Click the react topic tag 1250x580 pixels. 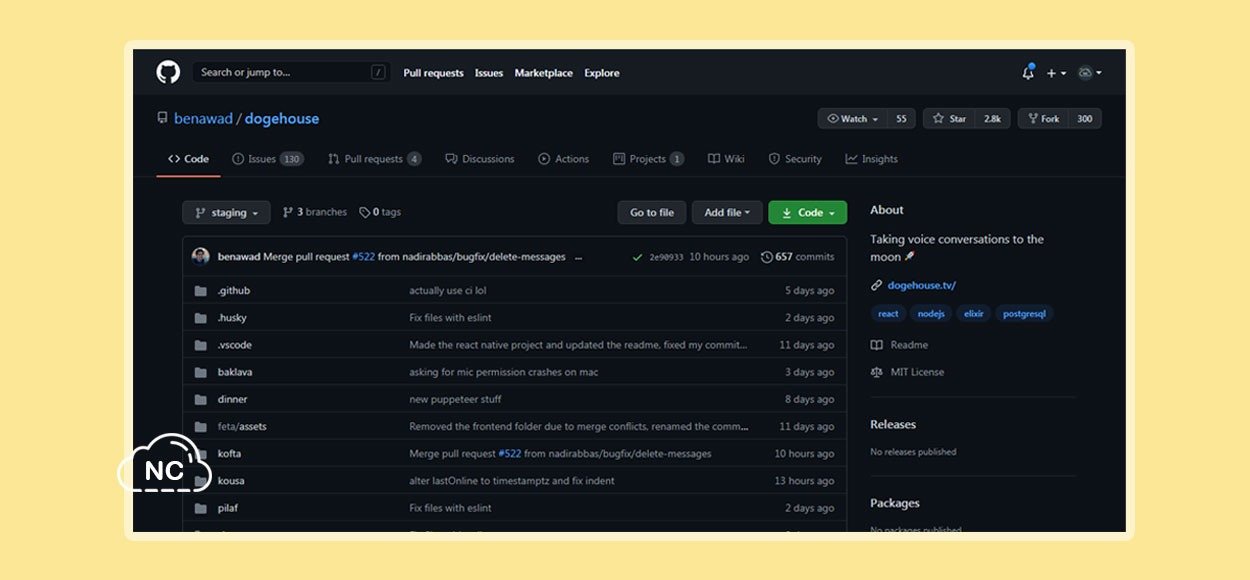coord(888,314)
